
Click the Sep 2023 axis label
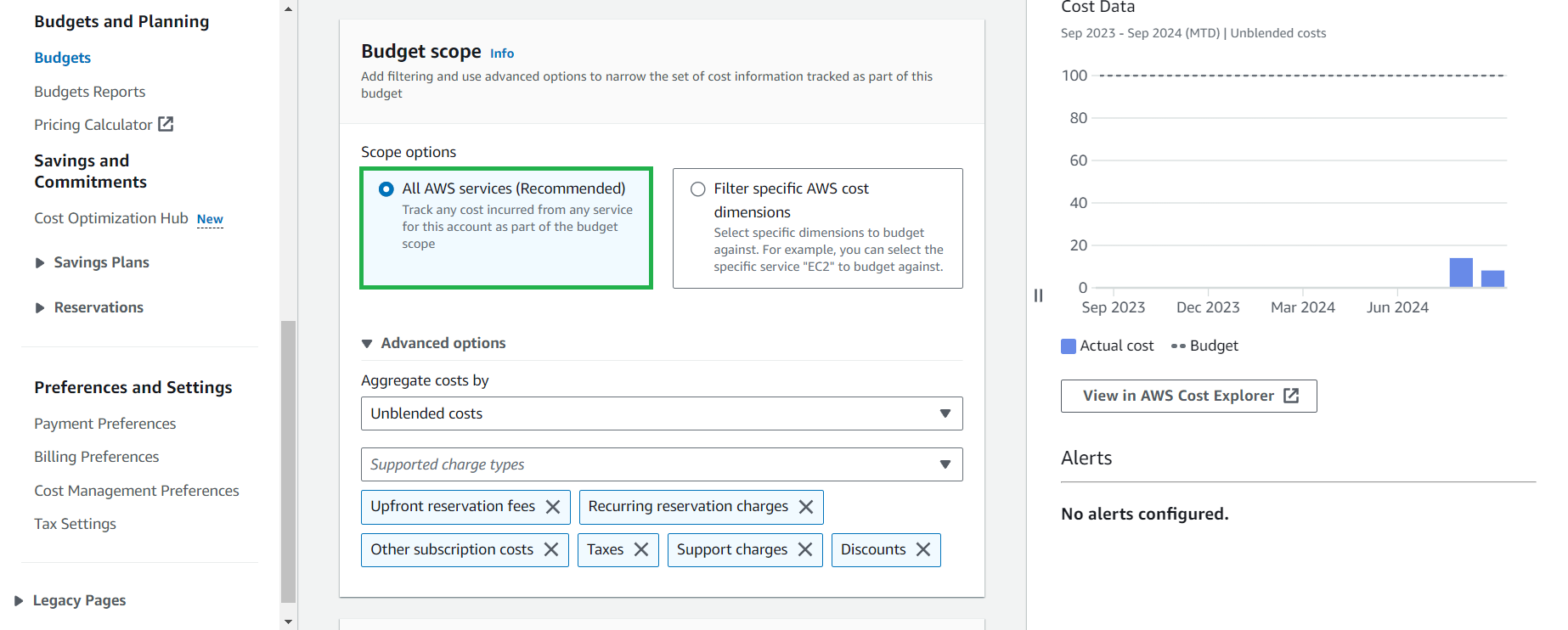pyautogui.click(x=1114, y=307)
